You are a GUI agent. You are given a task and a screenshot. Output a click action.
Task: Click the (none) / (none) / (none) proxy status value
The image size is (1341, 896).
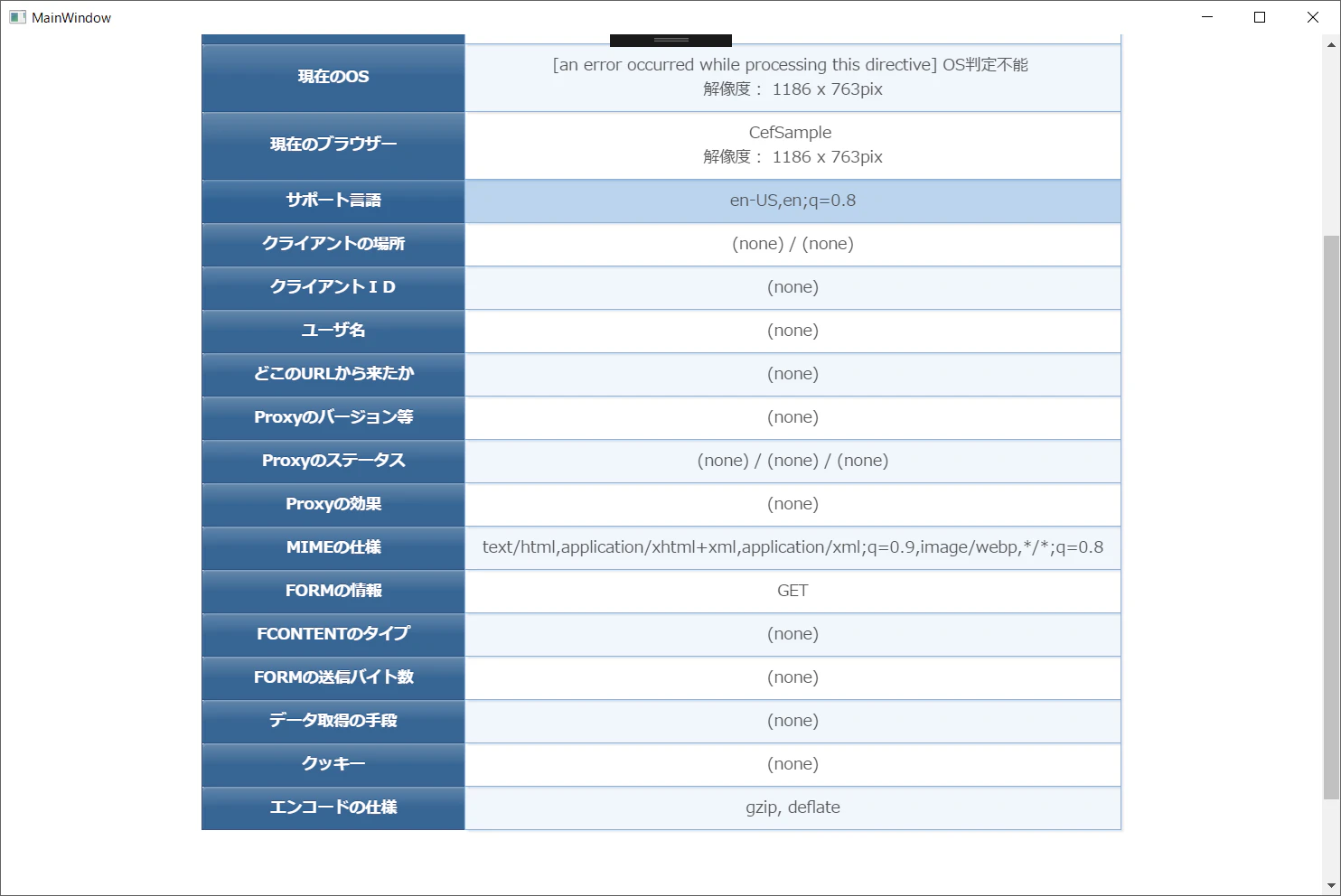coord(792,461)
